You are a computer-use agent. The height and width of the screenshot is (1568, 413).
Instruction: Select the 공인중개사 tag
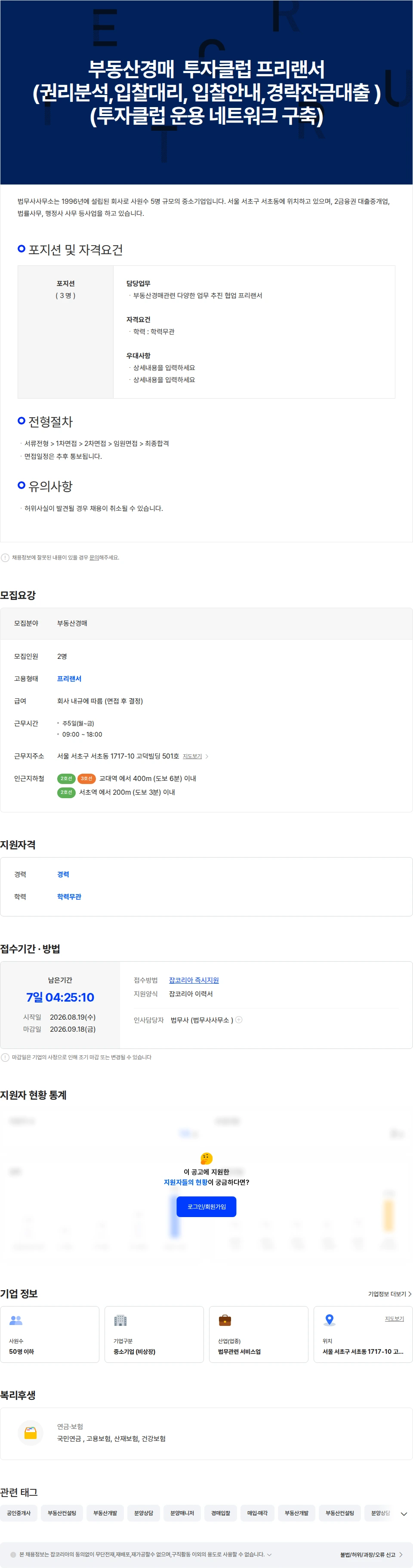(19, 1513)
